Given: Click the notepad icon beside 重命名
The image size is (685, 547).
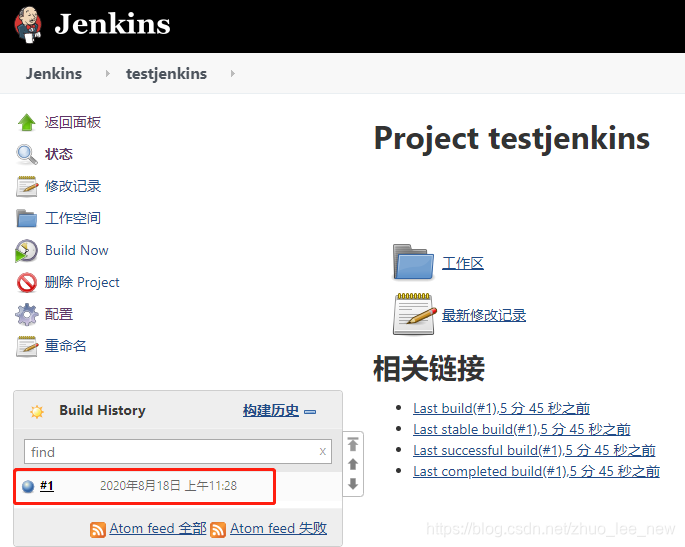Looking at the screenshot, I should 27,346.
